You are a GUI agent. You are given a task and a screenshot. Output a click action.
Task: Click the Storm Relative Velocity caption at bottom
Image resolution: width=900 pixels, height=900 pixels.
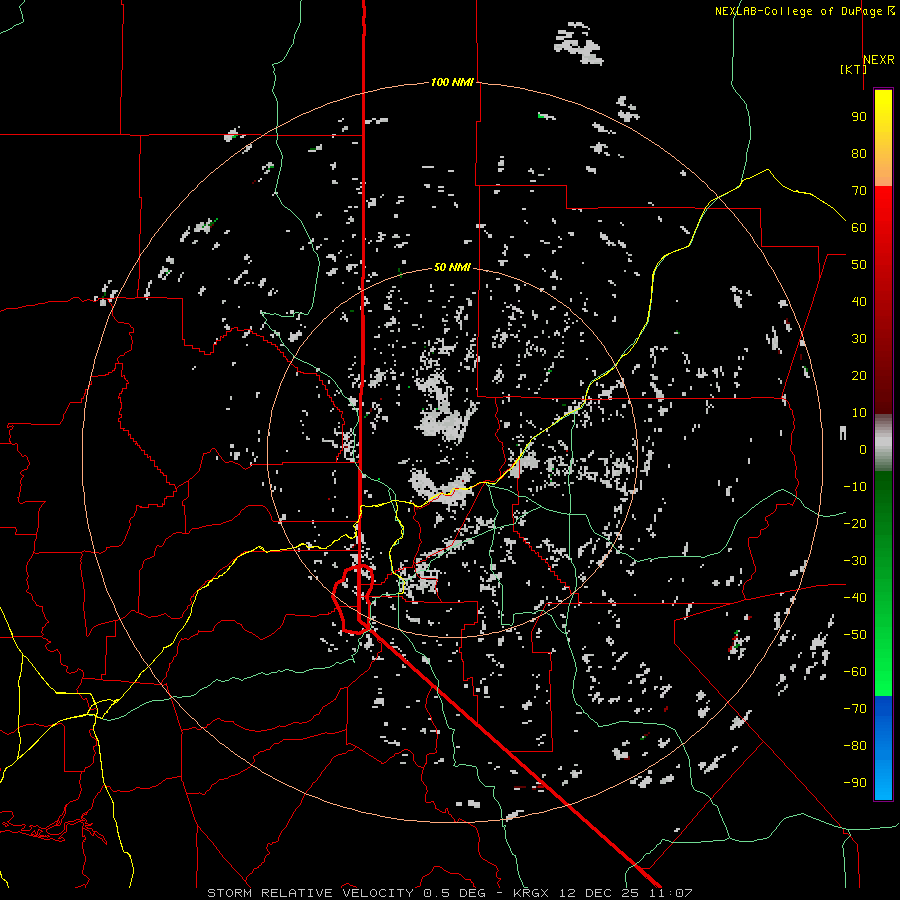[x=449, y=893]
